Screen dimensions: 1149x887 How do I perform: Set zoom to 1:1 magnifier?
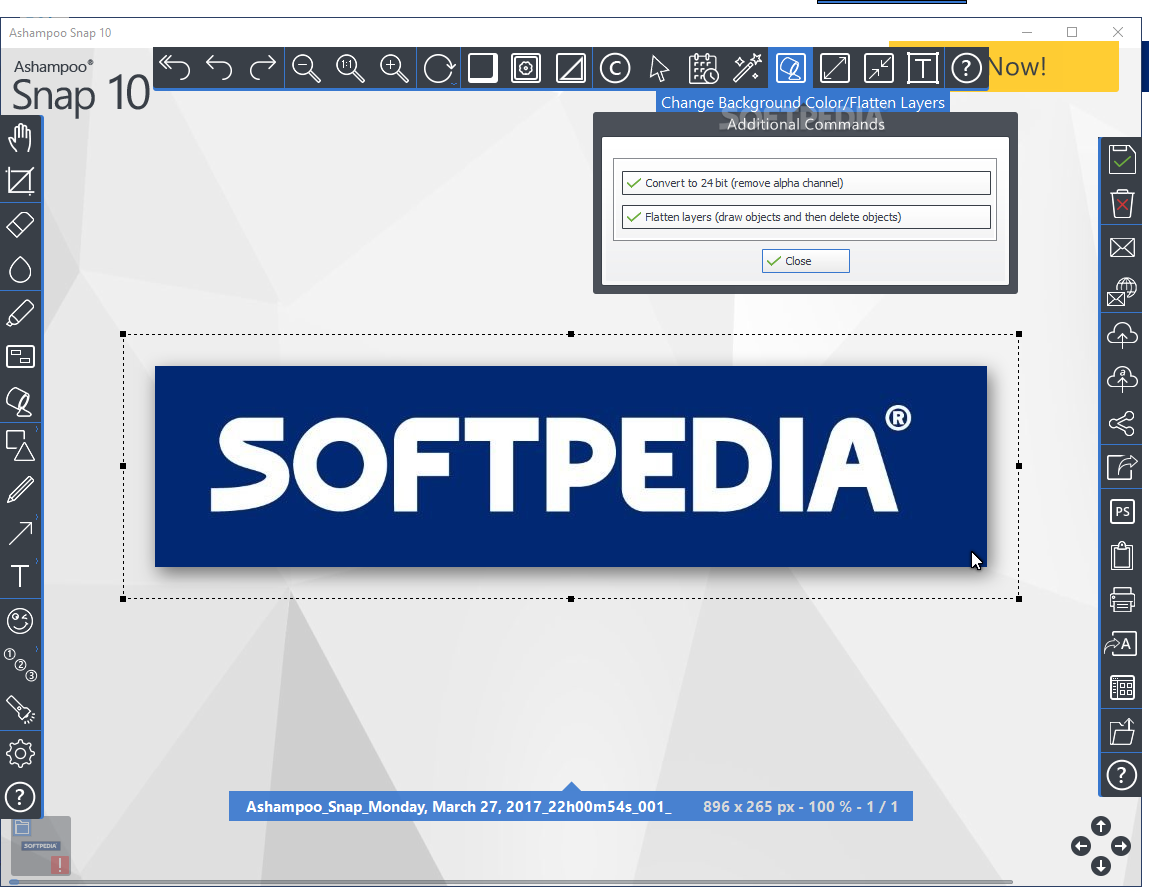(x=350, y=68)
